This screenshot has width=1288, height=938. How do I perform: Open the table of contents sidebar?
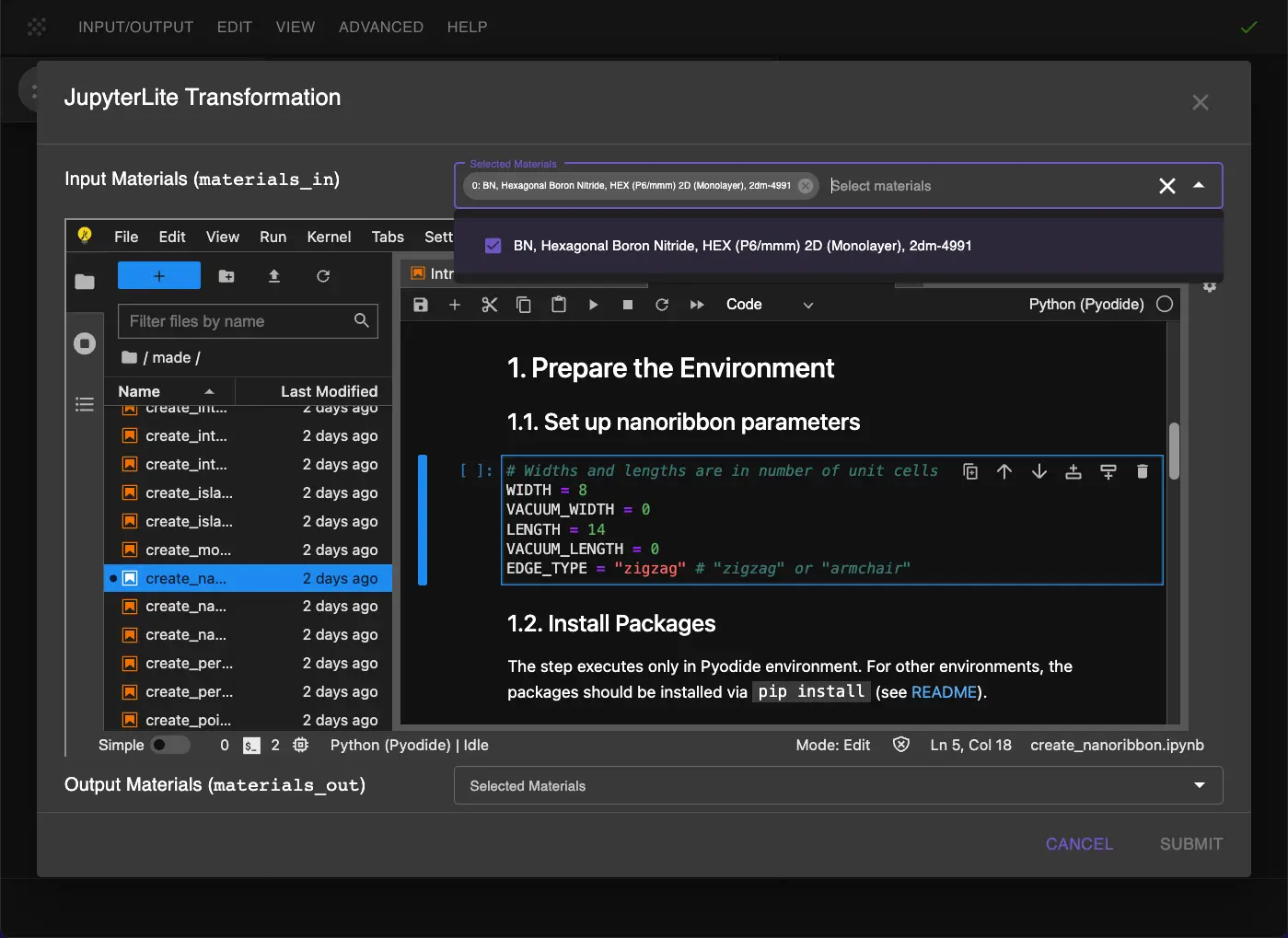85,404
